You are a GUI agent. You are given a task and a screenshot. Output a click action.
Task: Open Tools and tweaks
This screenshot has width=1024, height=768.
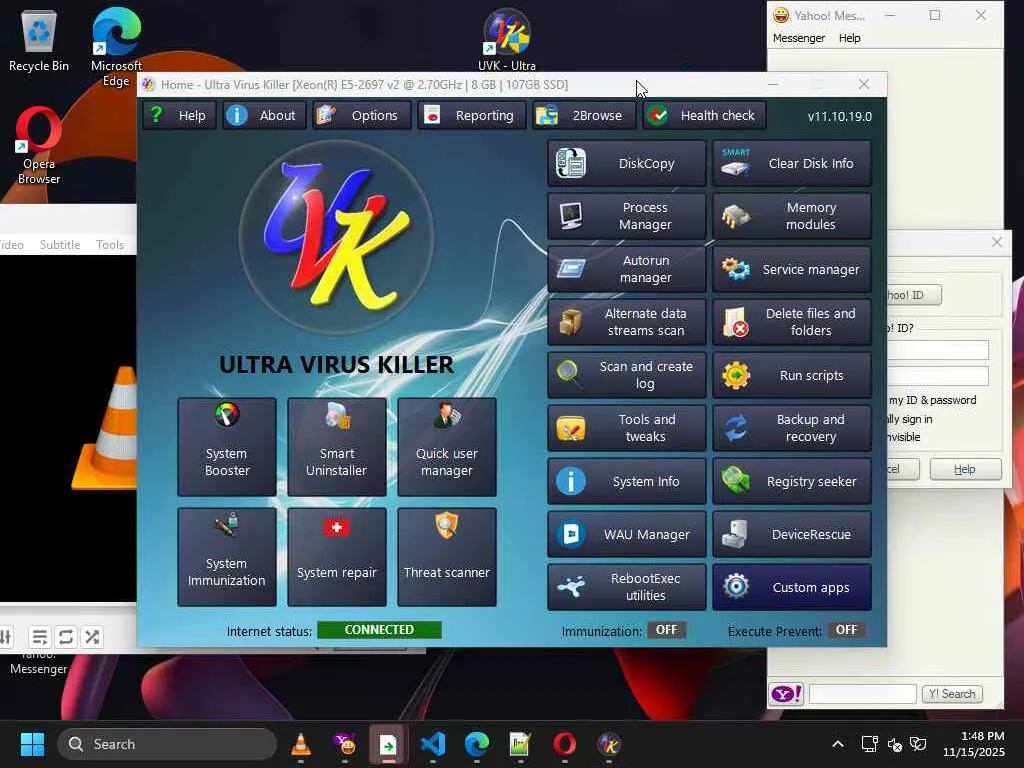(x=626, y=428)
